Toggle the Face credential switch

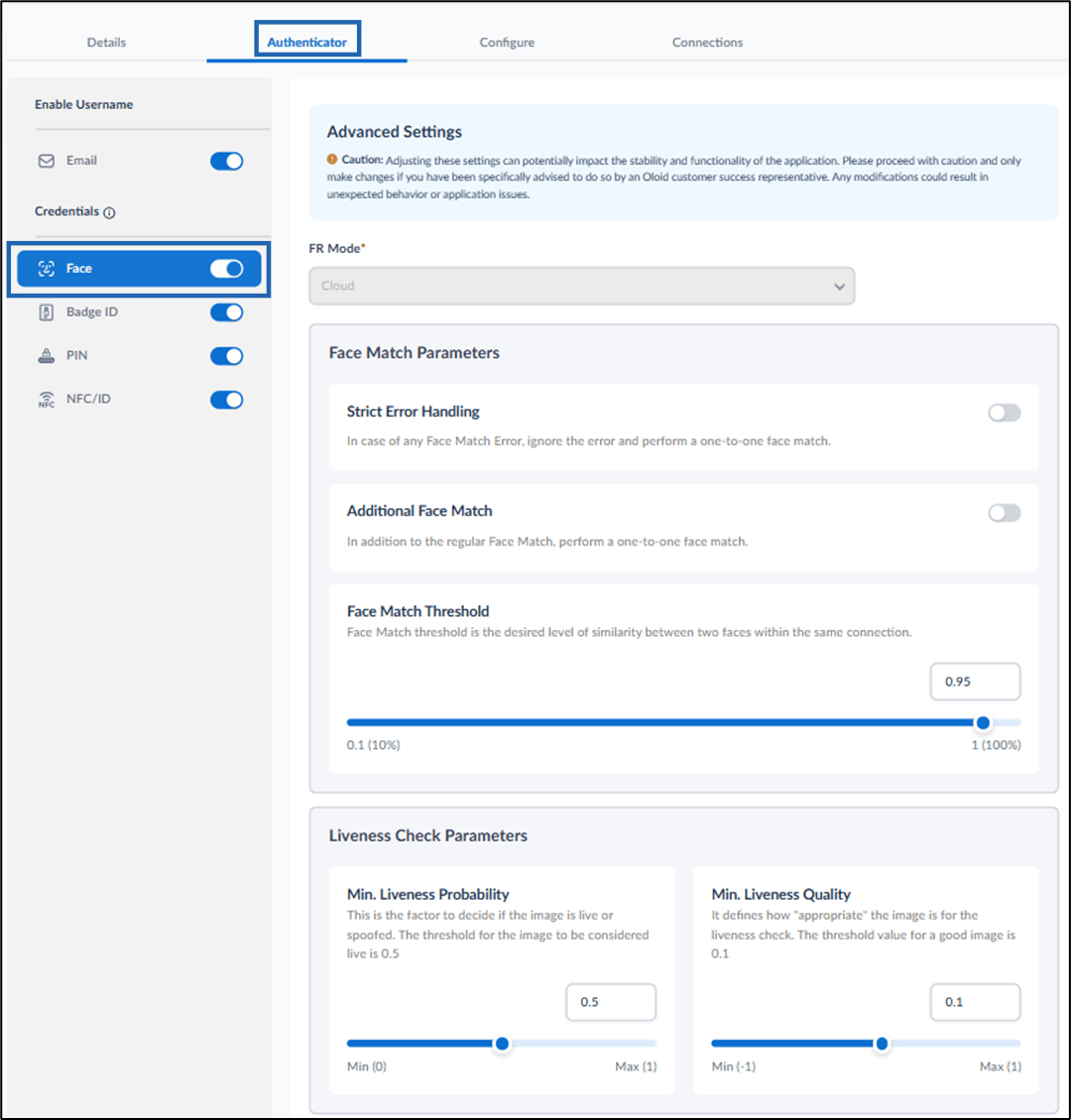226,269
